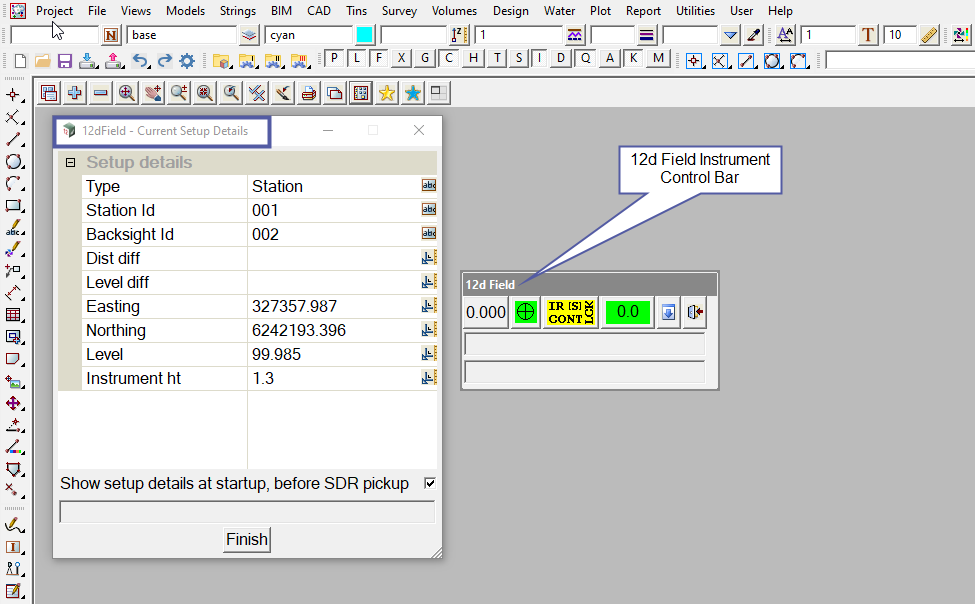Screen dimensions: 975x604
Task: Click the printer icon in view toolbar
Action: click(x=309, y=93)
